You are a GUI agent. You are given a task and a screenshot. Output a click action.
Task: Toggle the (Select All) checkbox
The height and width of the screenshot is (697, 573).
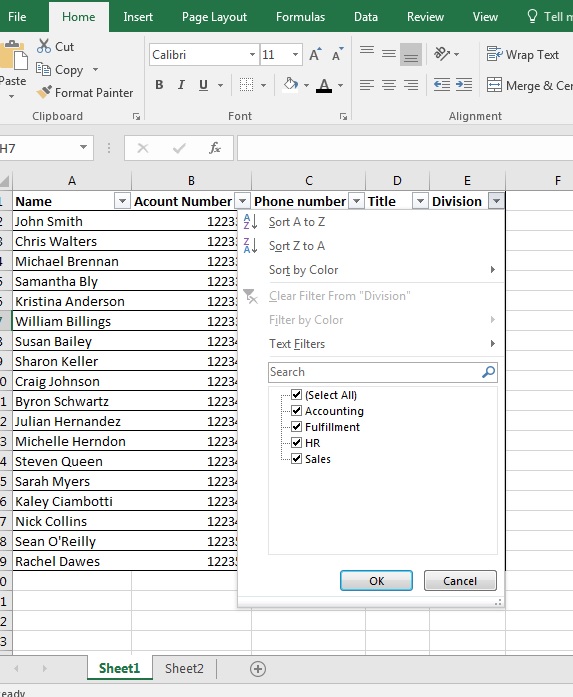296,394
